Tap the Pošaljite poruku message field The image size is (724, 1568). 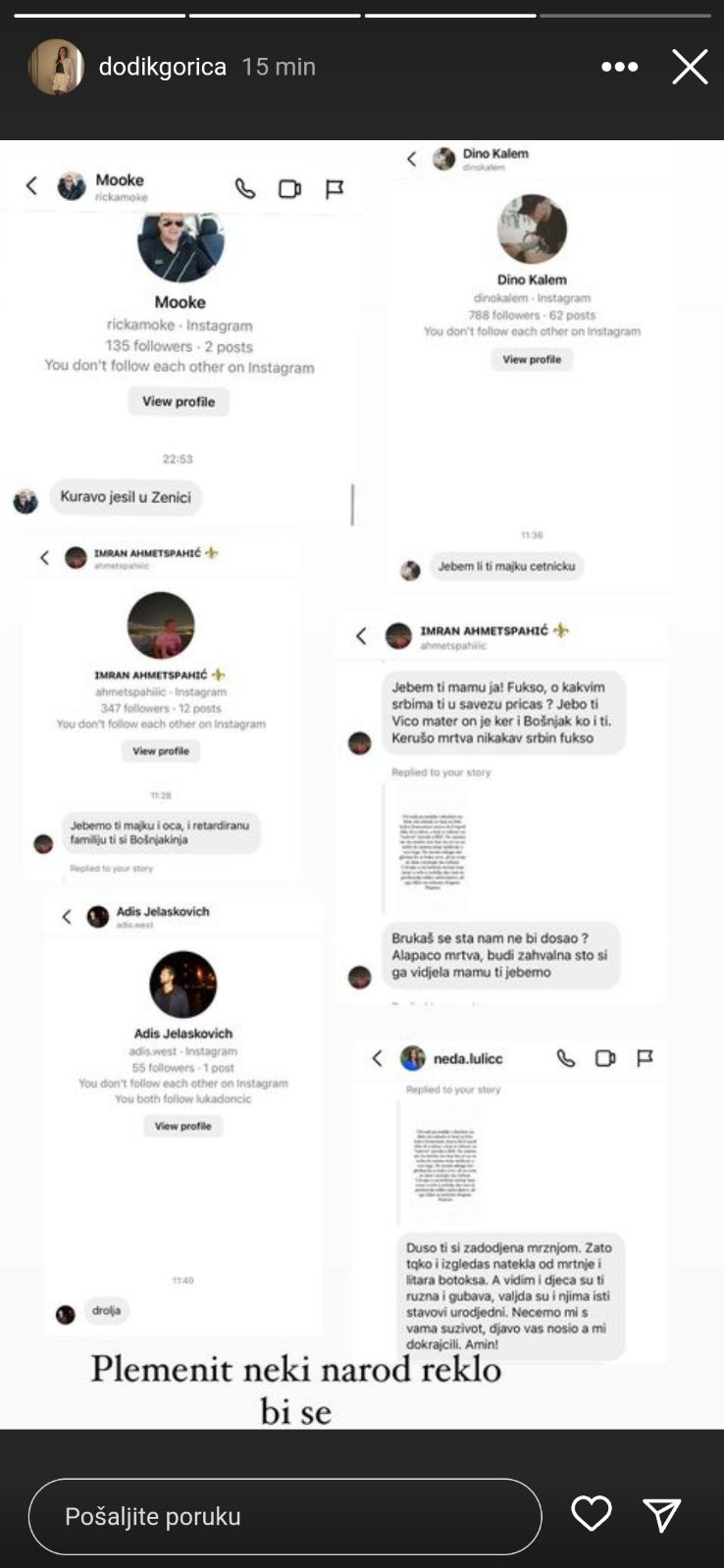point(284,1516)
